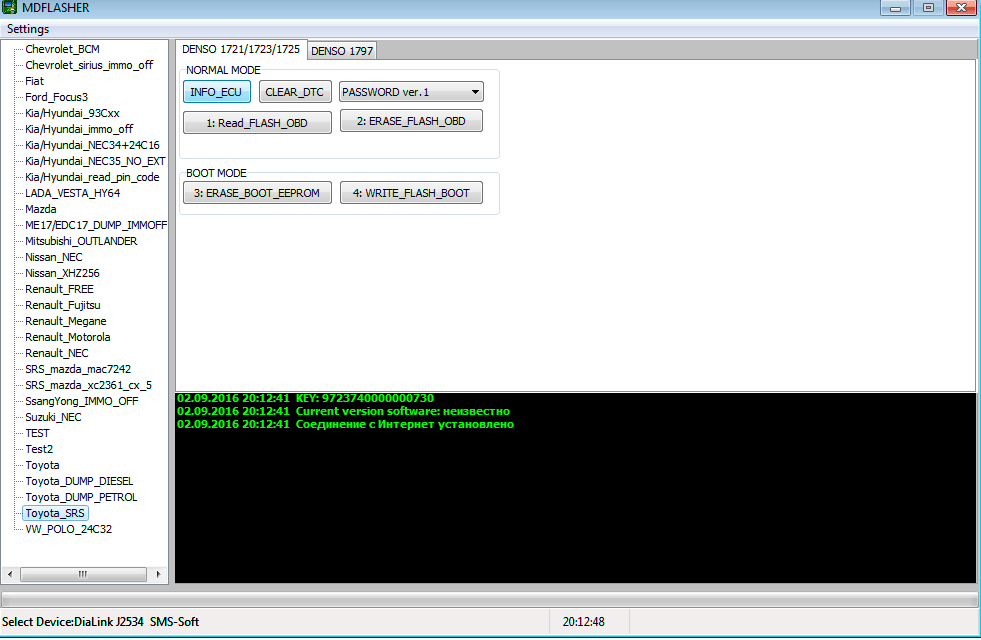Click the MDFLASHER app icon in title bar
The width and height of the screenshot is (981, 640).
coord(9,8)
